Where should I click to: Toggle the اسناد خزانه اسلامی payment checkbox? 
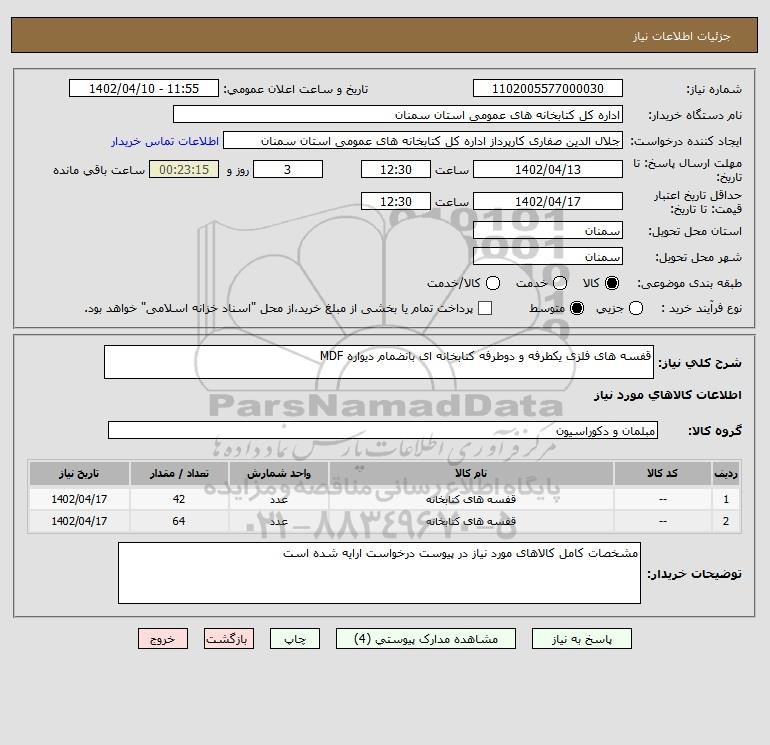pos(485,308)
